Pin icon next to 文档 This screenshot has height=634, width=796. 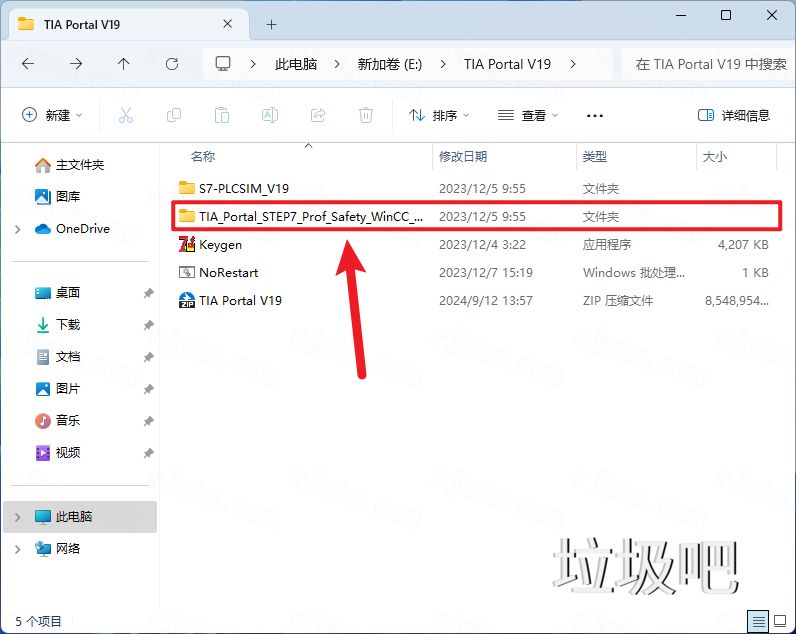[148, 357]
